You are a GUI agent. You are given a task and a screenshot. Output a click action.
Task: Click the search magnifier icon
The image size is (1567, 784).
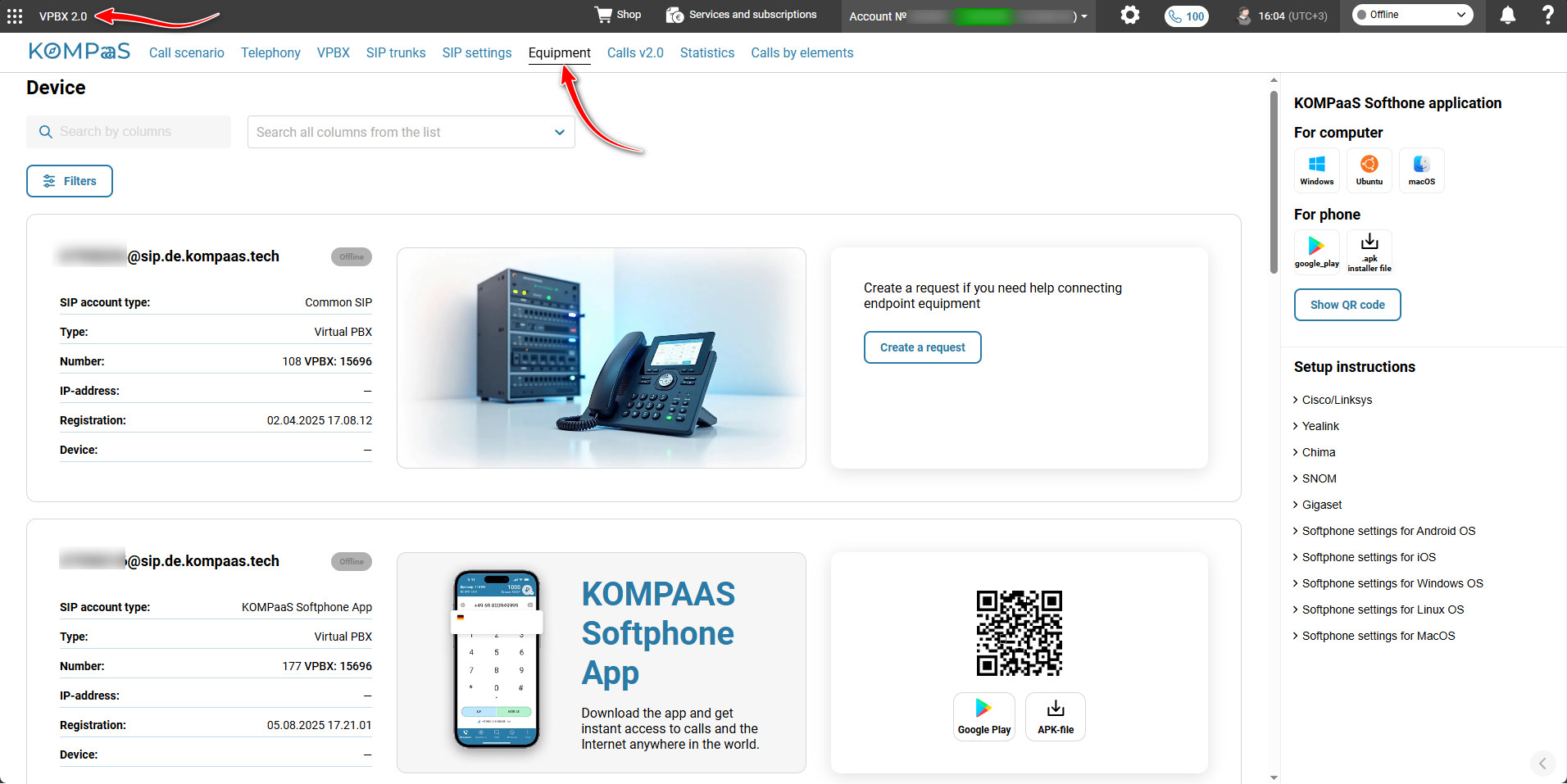point(46,132)
